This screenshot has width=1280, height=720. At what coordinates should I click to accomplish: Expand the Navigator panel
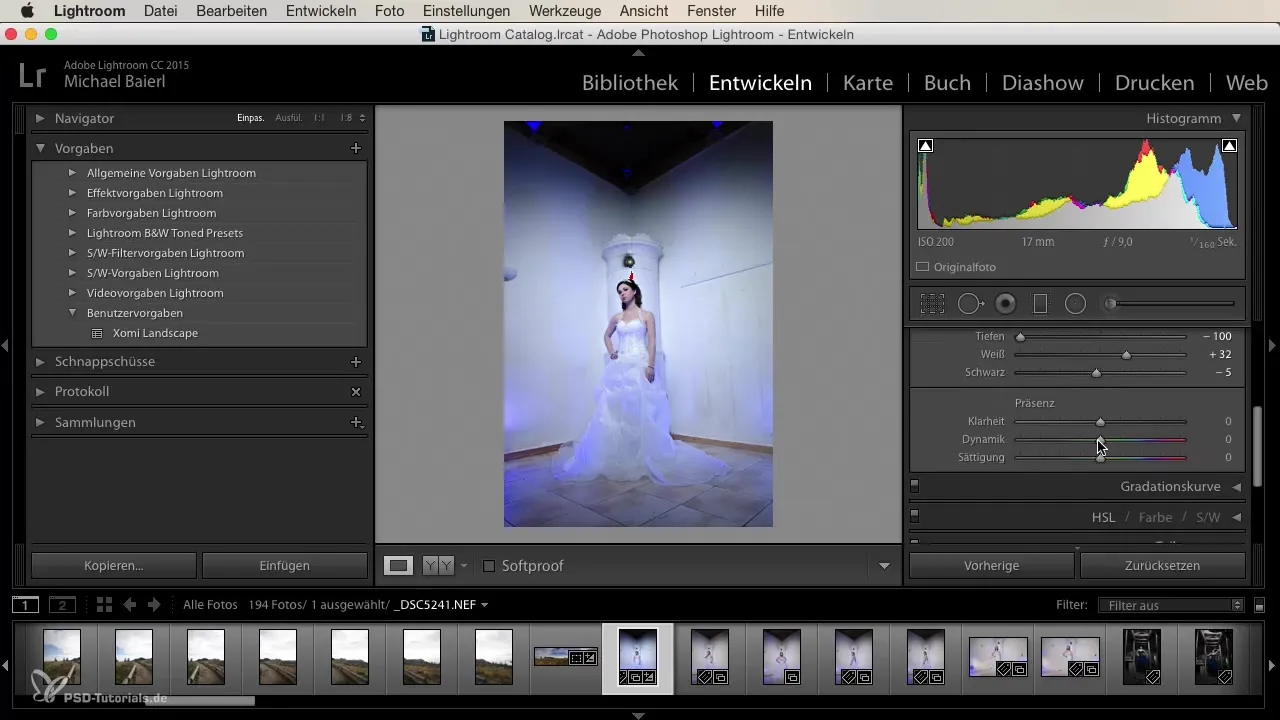point(40,118)
